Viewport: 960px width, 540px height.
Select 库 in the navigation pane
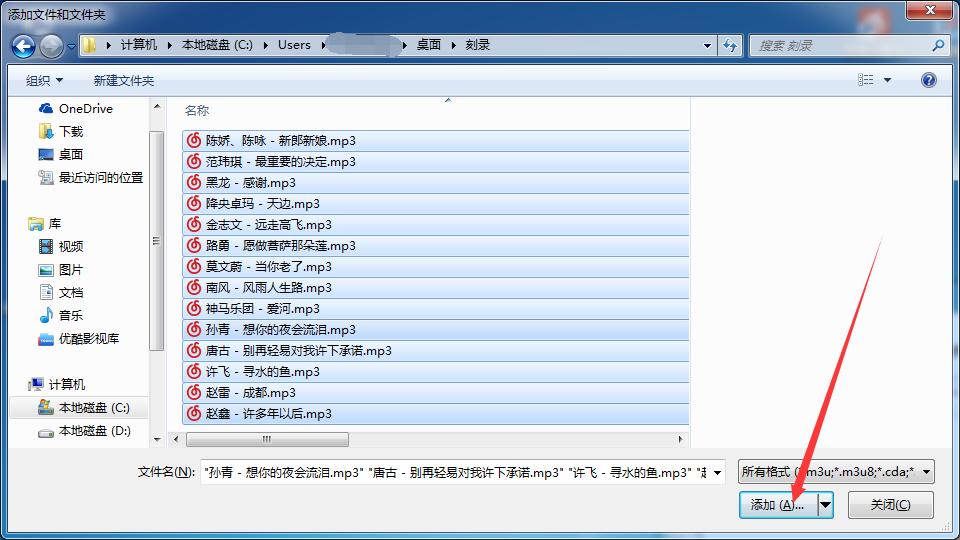(x=45, y=223)
